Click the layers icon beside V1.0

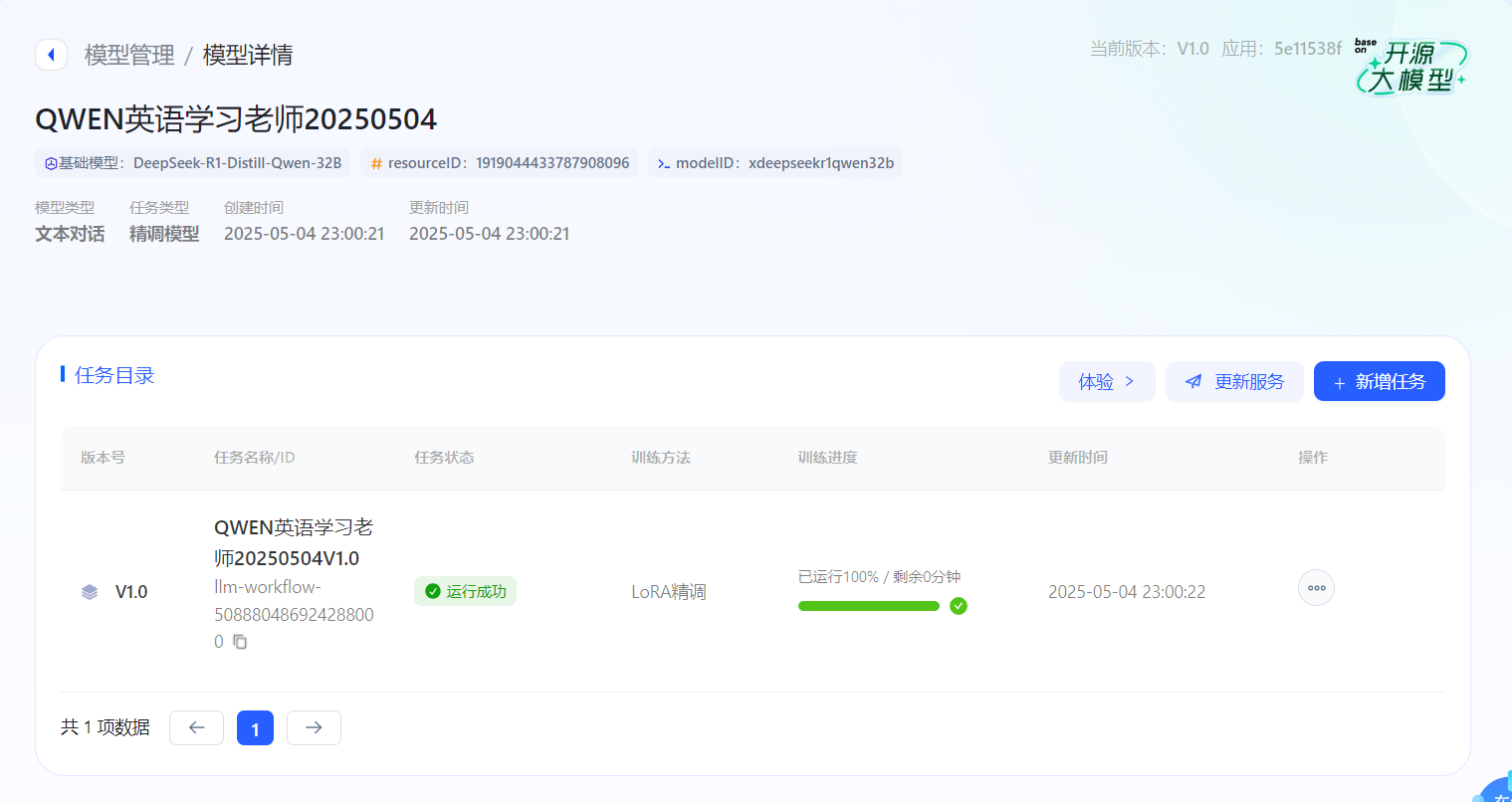point(90,592)
